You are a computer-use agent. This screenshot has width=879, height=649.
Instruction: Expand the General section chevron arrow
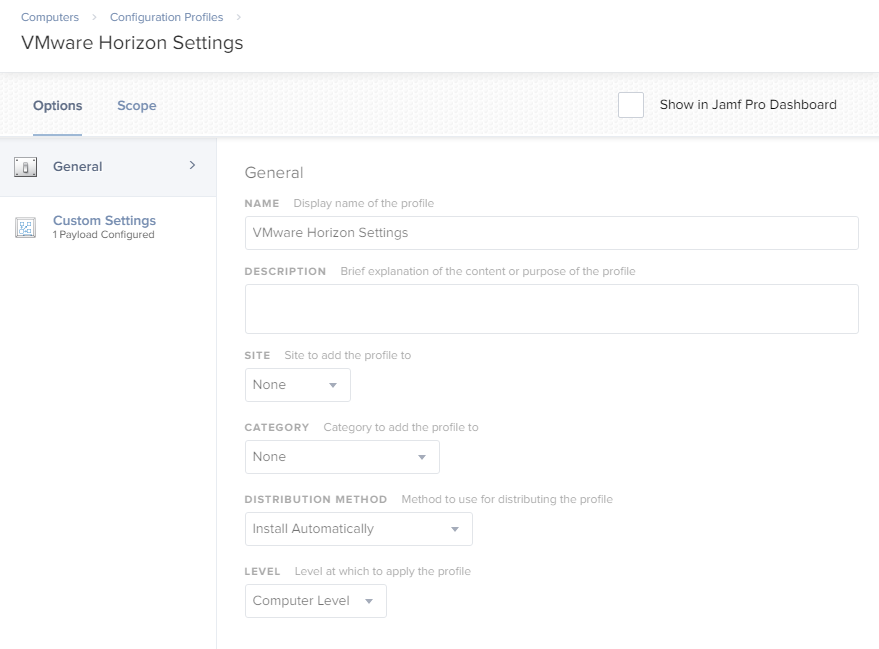pos(192,165)
